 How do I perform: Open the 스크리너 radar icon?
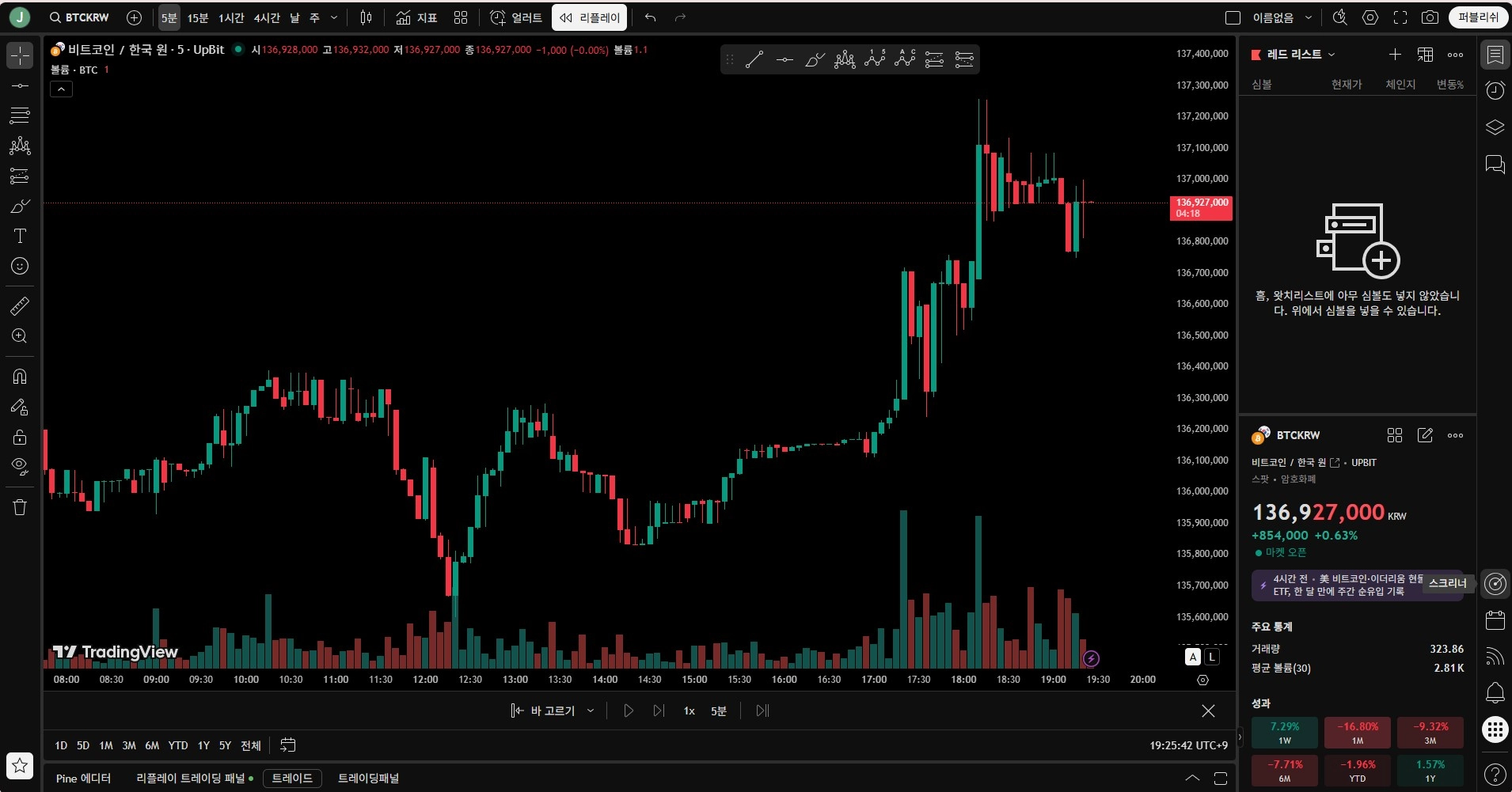[x=1495, y=584]
